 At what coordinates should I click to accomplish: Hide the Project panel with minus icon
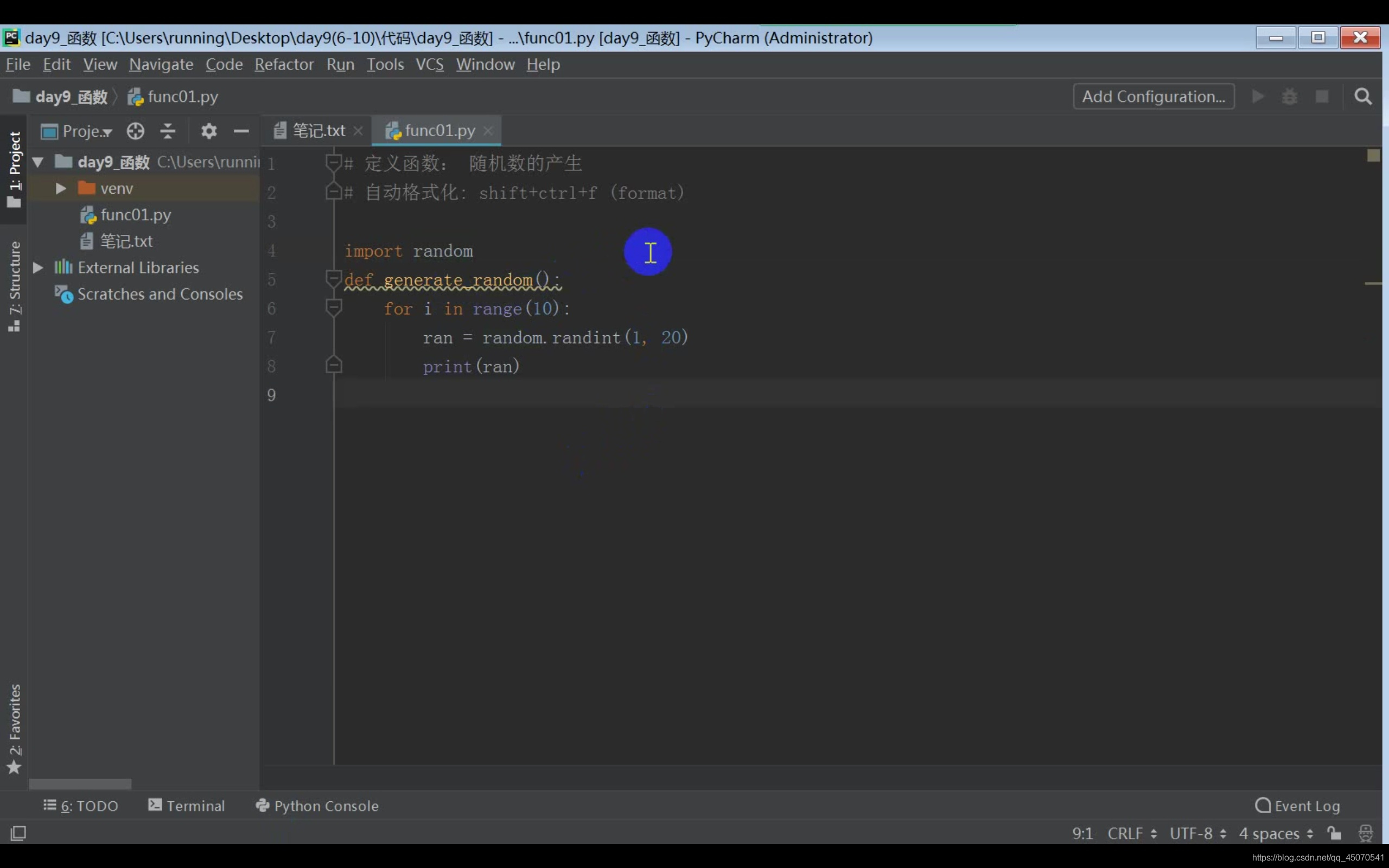(241, 131)
